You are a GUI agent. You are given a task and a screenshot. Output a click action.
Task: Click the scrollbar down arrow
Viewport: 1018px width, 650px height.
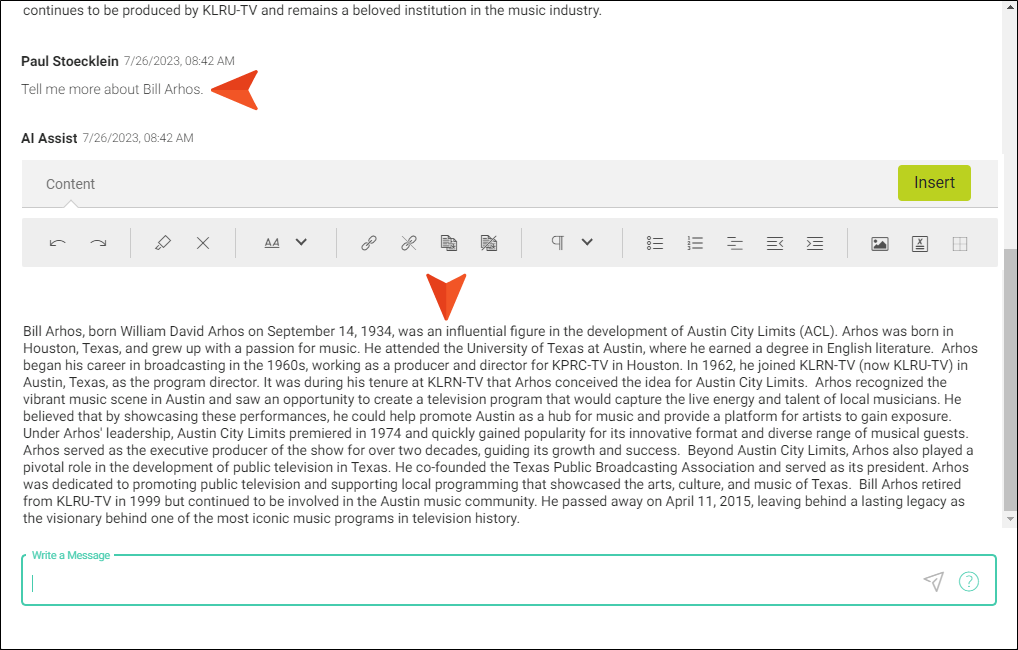(1010, 519)
